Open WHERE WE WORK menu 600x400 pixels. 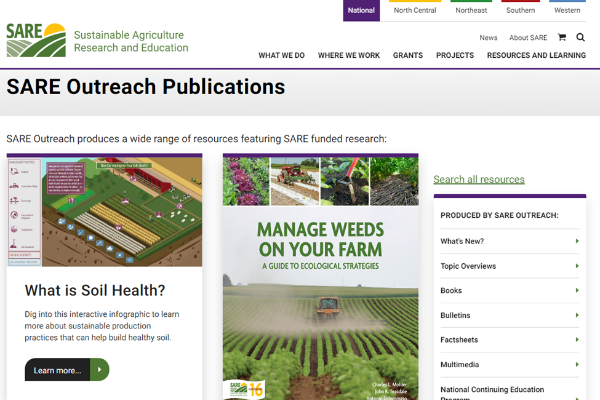pyautogui.click(x=349, y=56)
